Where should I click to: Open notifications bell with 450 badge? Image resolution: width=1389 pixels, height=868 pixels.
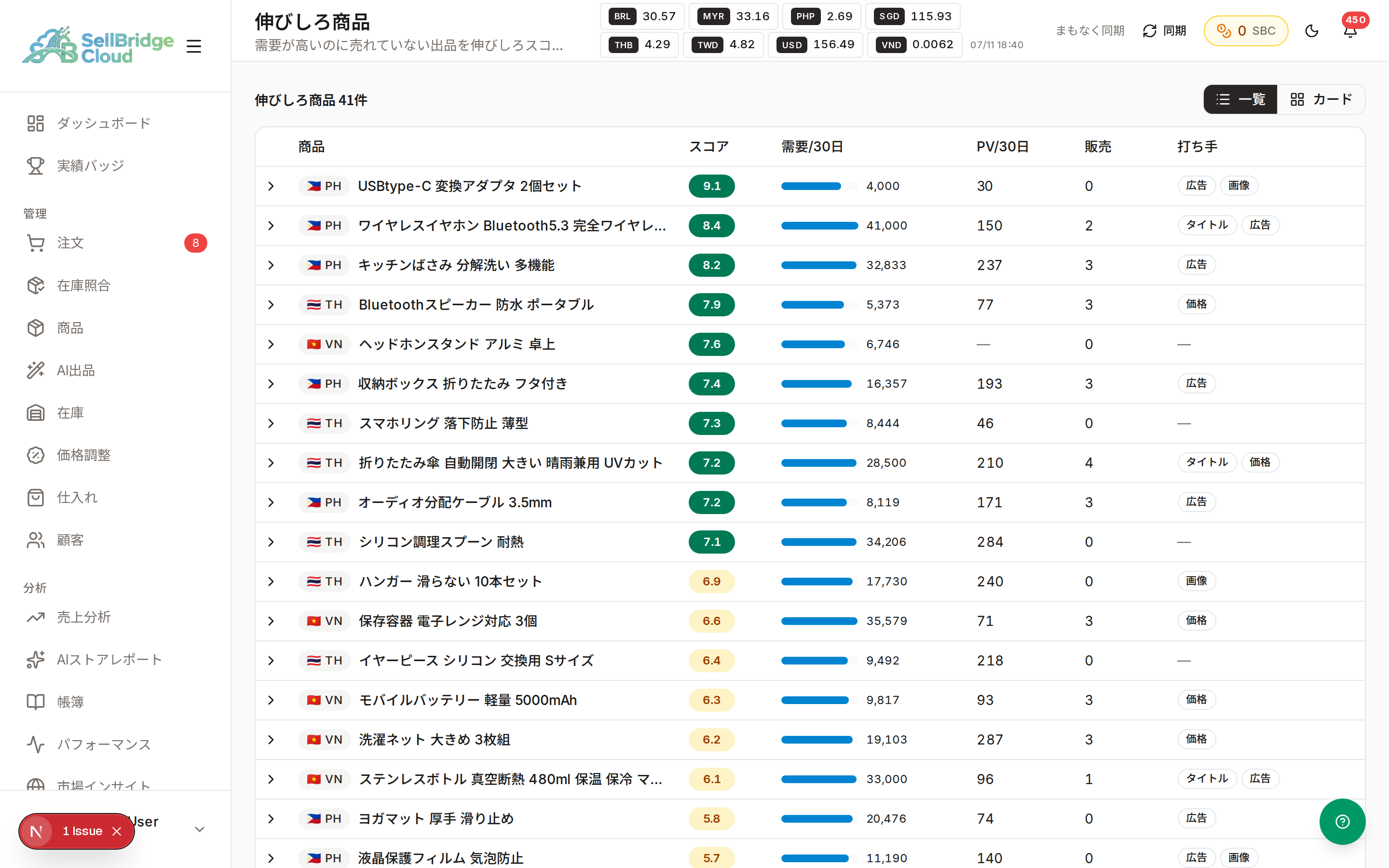[x=1350, y=31]
